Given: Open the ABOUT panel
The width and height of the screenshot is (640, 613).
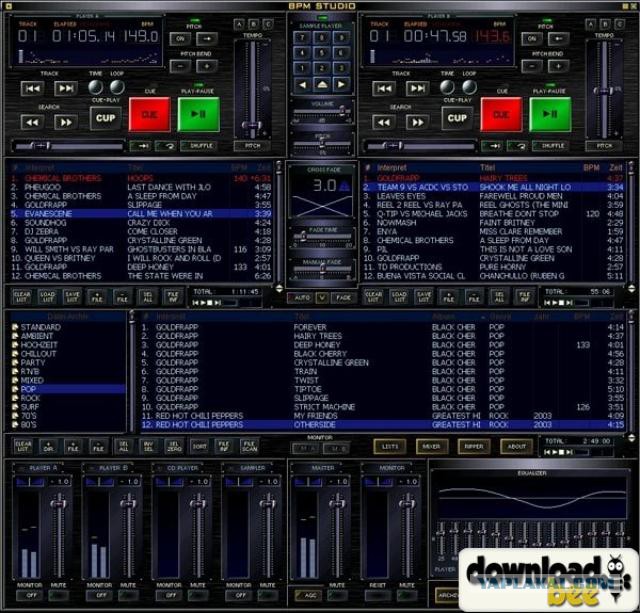Looking at the screenshot, I should click(x=516, y=446).
